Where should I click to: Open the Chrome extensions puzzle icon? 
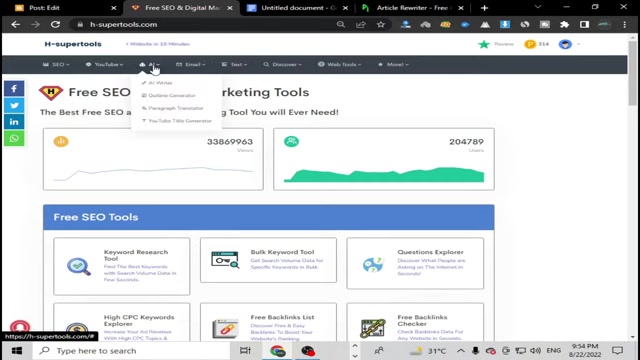tap(564, 24)
